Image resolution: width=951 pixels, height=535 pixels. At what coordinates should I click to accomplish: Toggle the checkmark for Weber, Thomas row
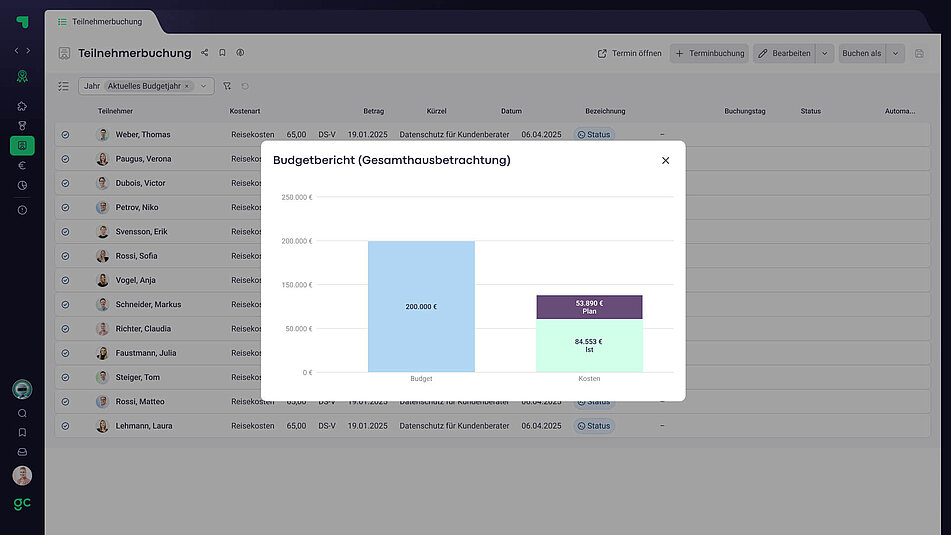point(65,135)
